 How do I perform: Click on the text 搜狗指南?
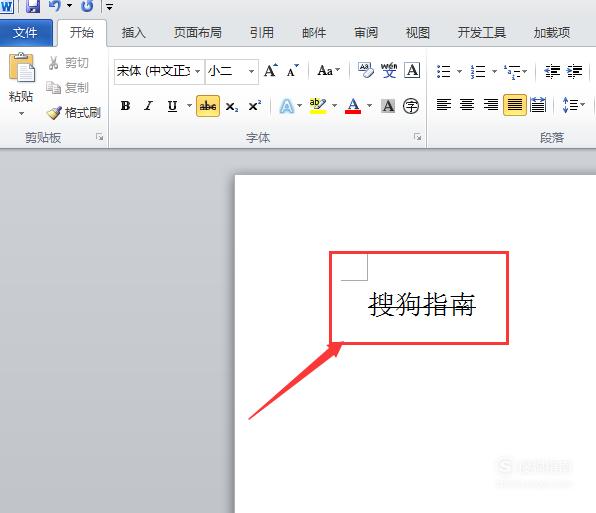pos(422,304)
